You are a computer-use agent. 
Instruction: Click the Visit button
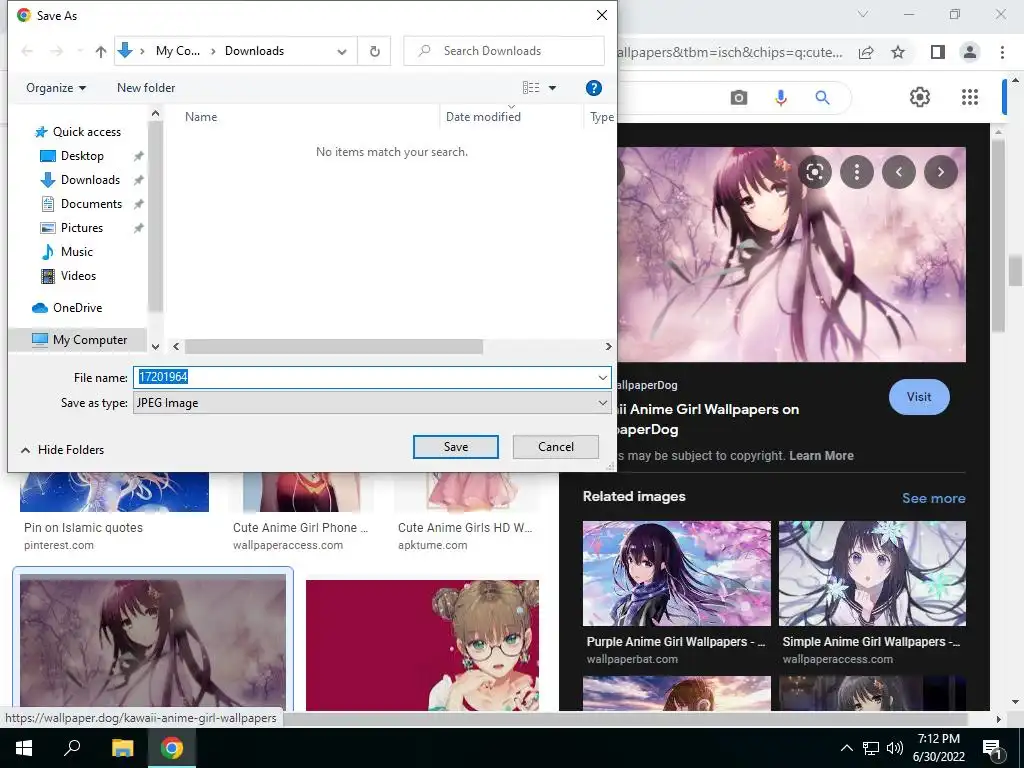(919, 397)
